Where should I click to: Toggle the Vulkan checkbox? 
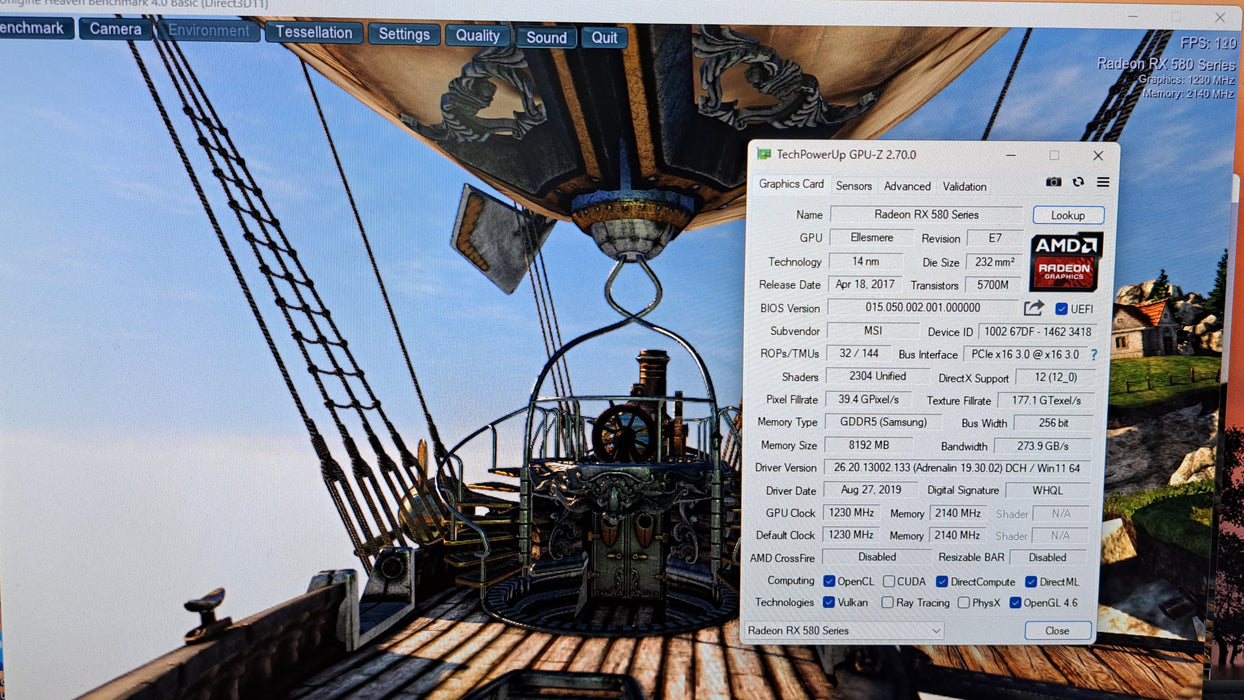(829, 602)
